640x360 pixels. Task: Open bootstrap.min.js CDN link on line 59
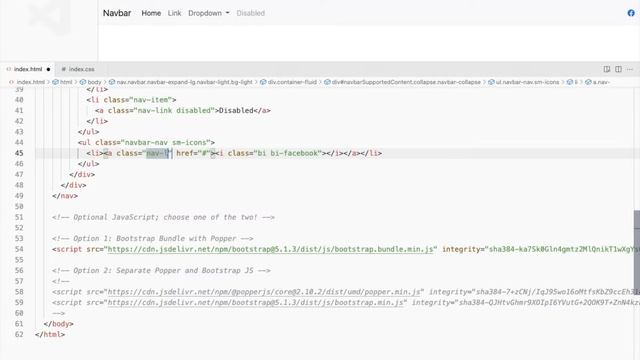[255, 302]
